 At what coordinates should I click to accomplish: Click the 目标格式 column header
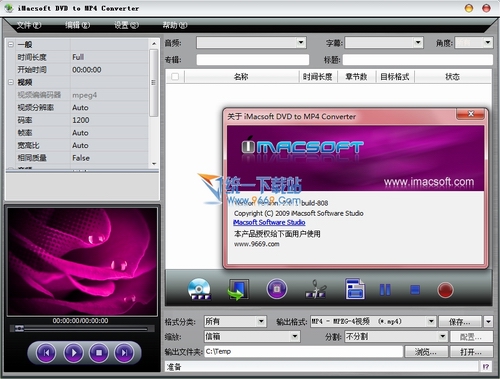click(x=395, y=77)
